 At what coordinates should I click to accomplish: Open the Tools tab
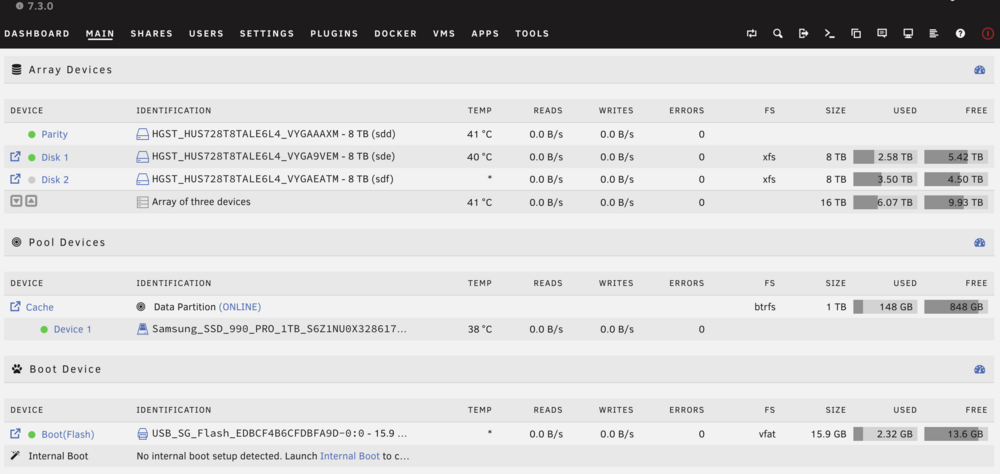[x=532, y=34]
